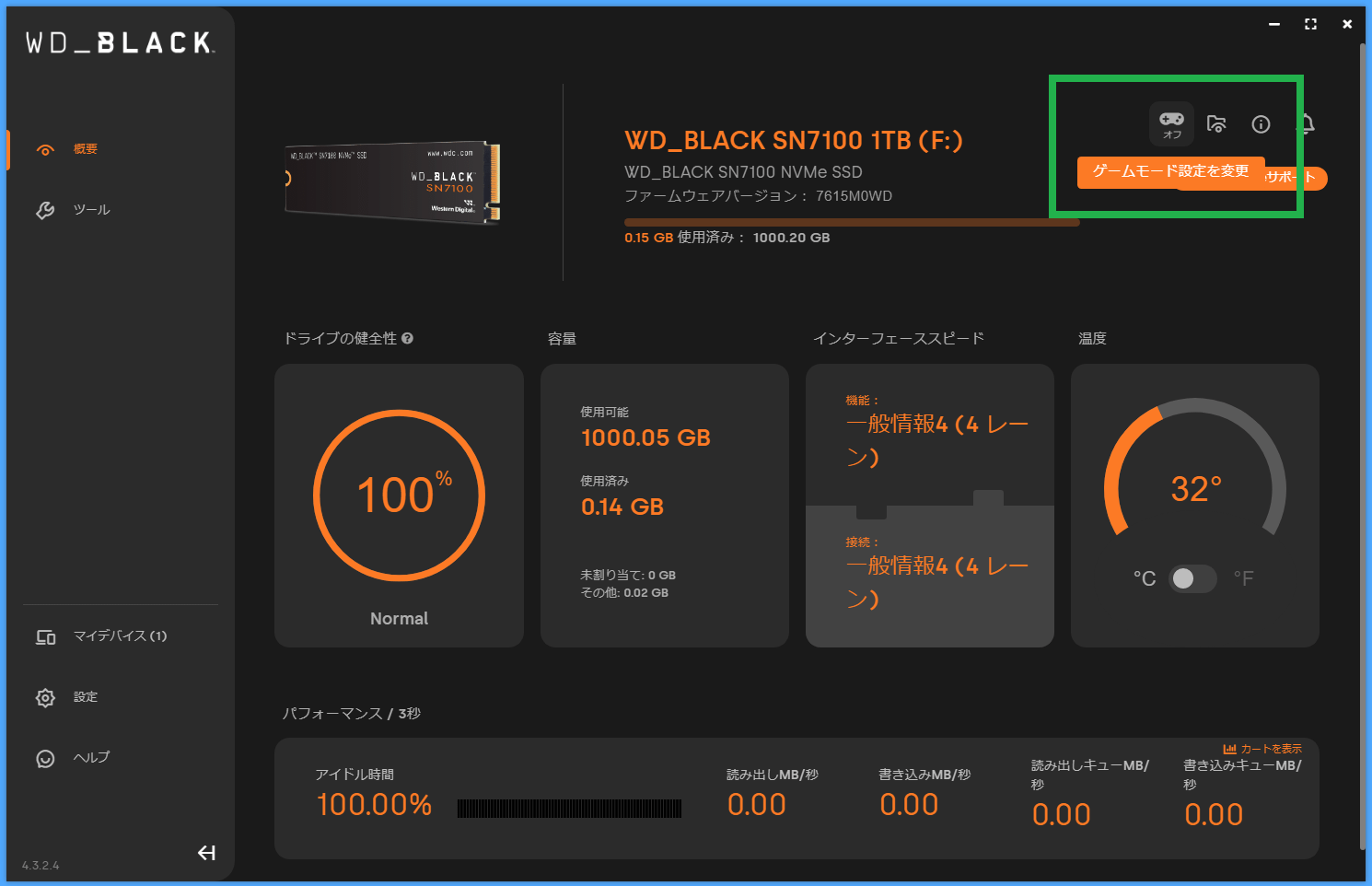The width and height of the screenshot is (1372, 886).
Task: Click the 書き込みMB/秒 write speed value
Action: pyautogui.click(x=909, y=805)
